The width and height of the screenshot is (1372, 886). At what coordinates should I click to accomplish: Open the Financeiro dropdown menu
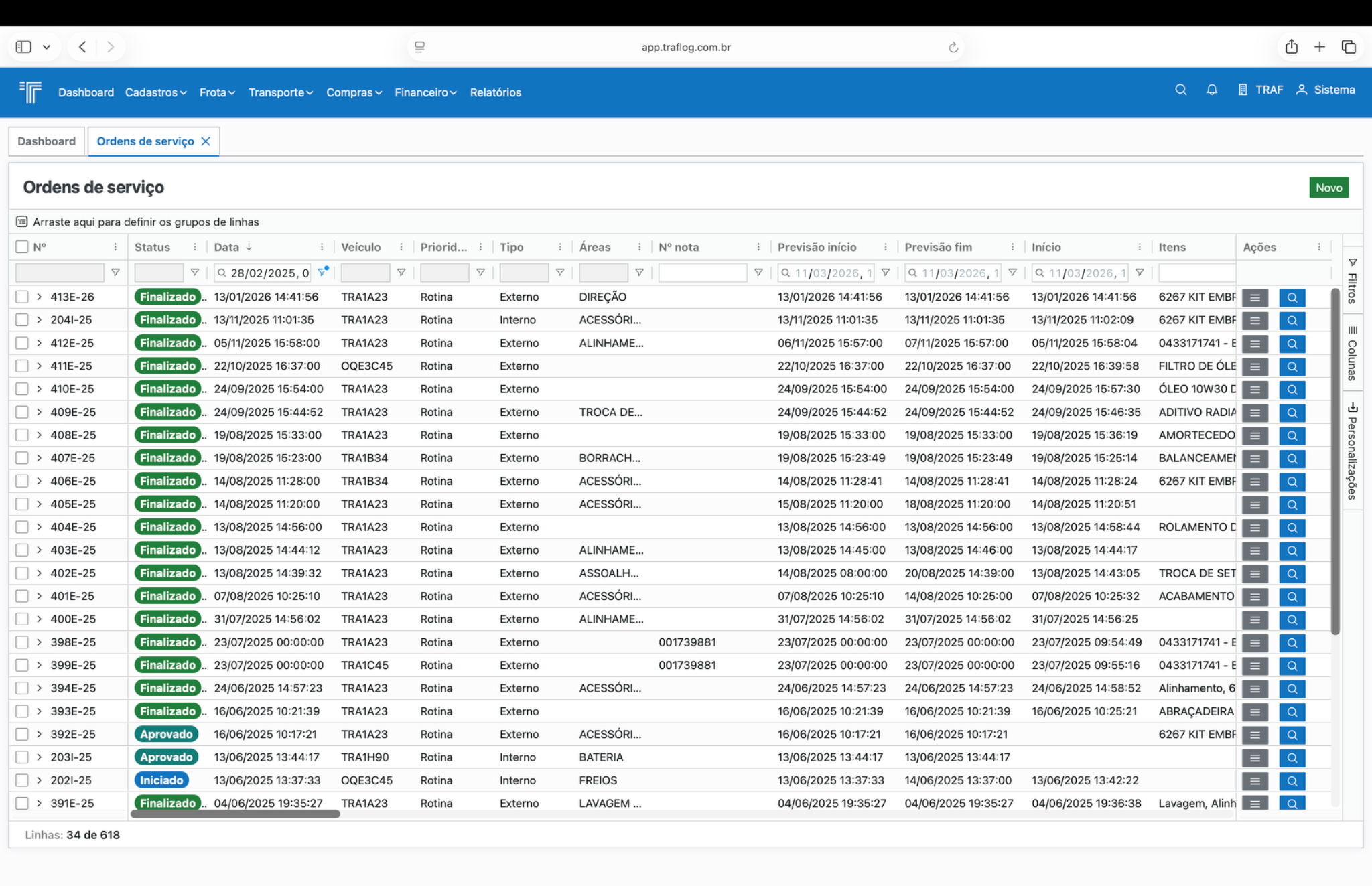[x=425, y=92]
